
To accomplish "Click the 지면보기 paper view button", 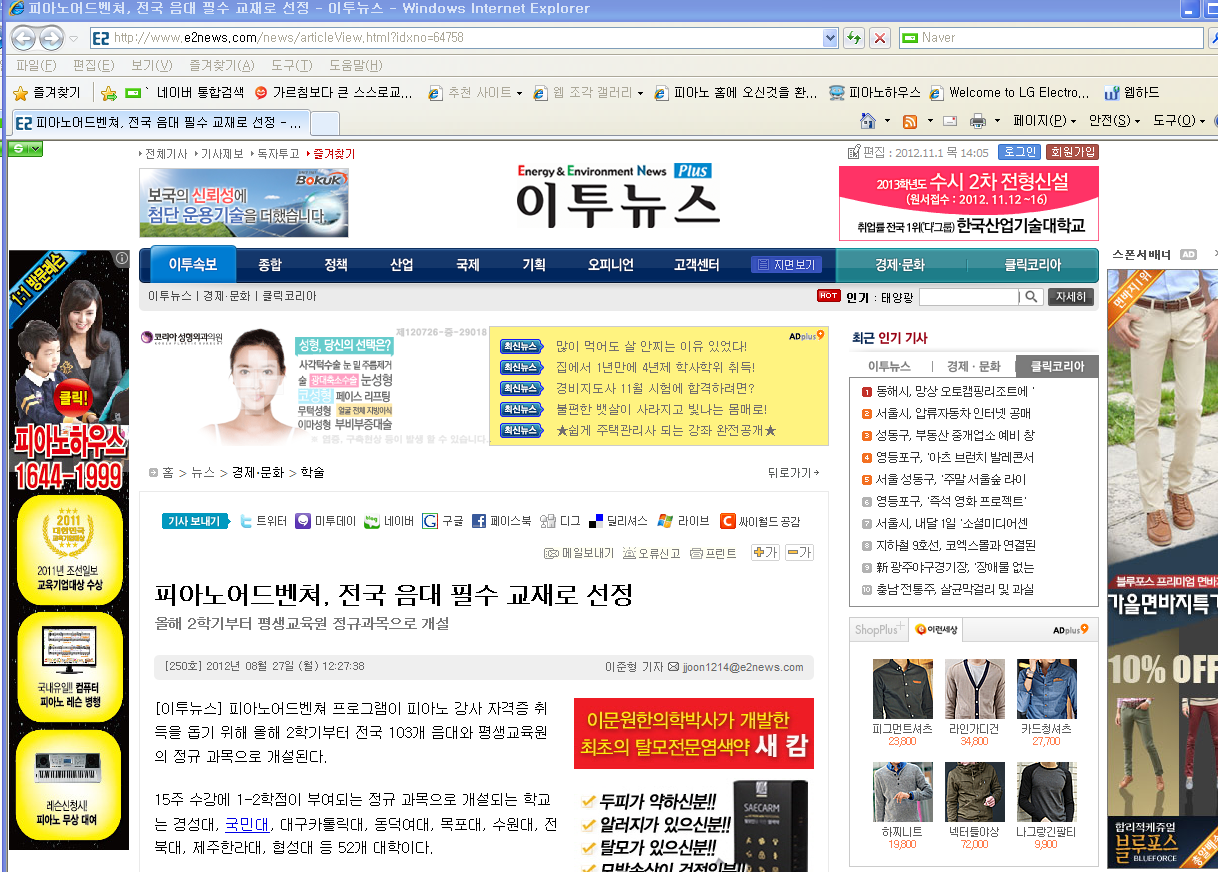I will coord(786,265).
